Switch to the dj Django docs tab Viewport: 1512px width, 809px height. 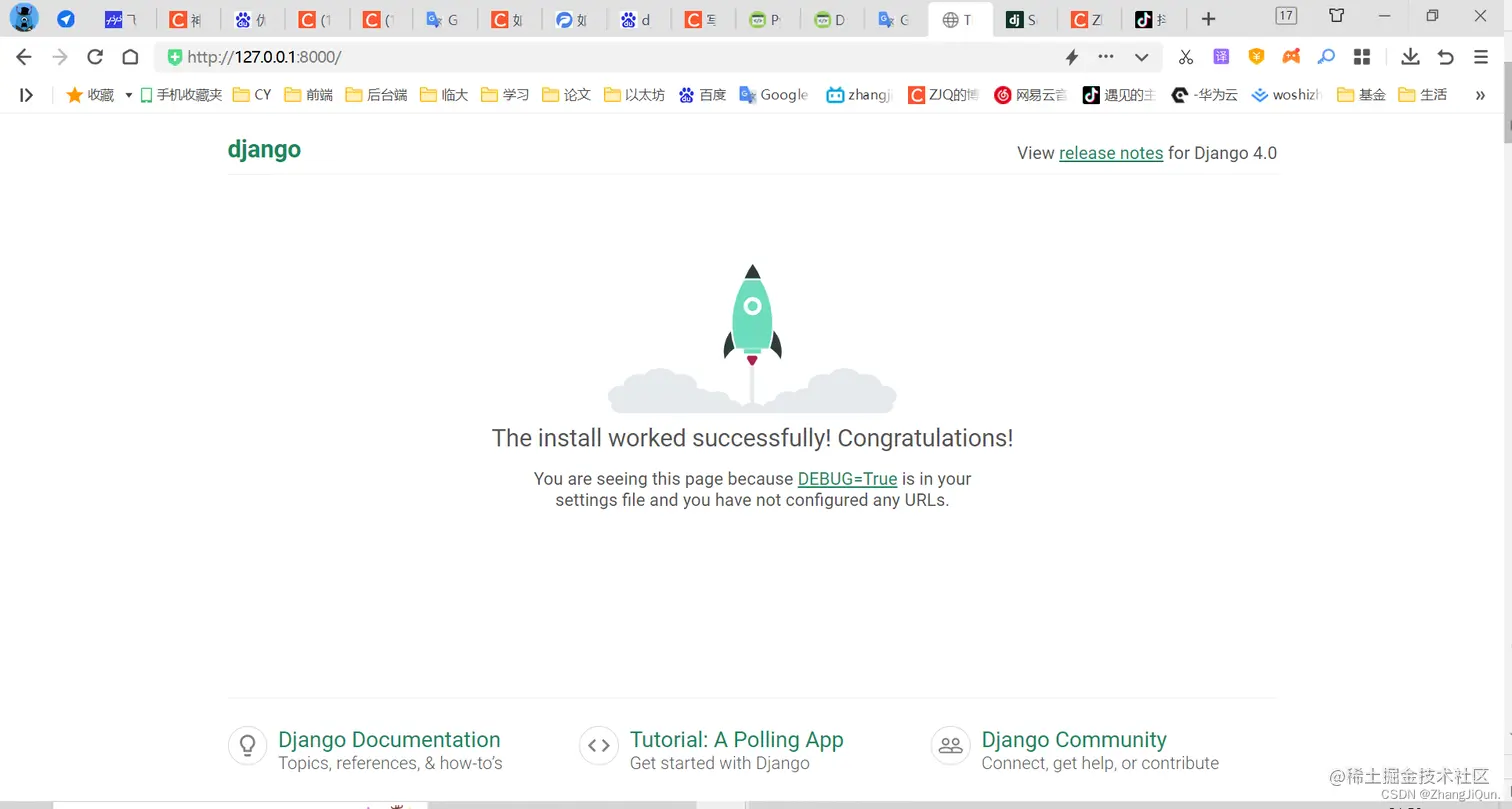click(1023, 20)
